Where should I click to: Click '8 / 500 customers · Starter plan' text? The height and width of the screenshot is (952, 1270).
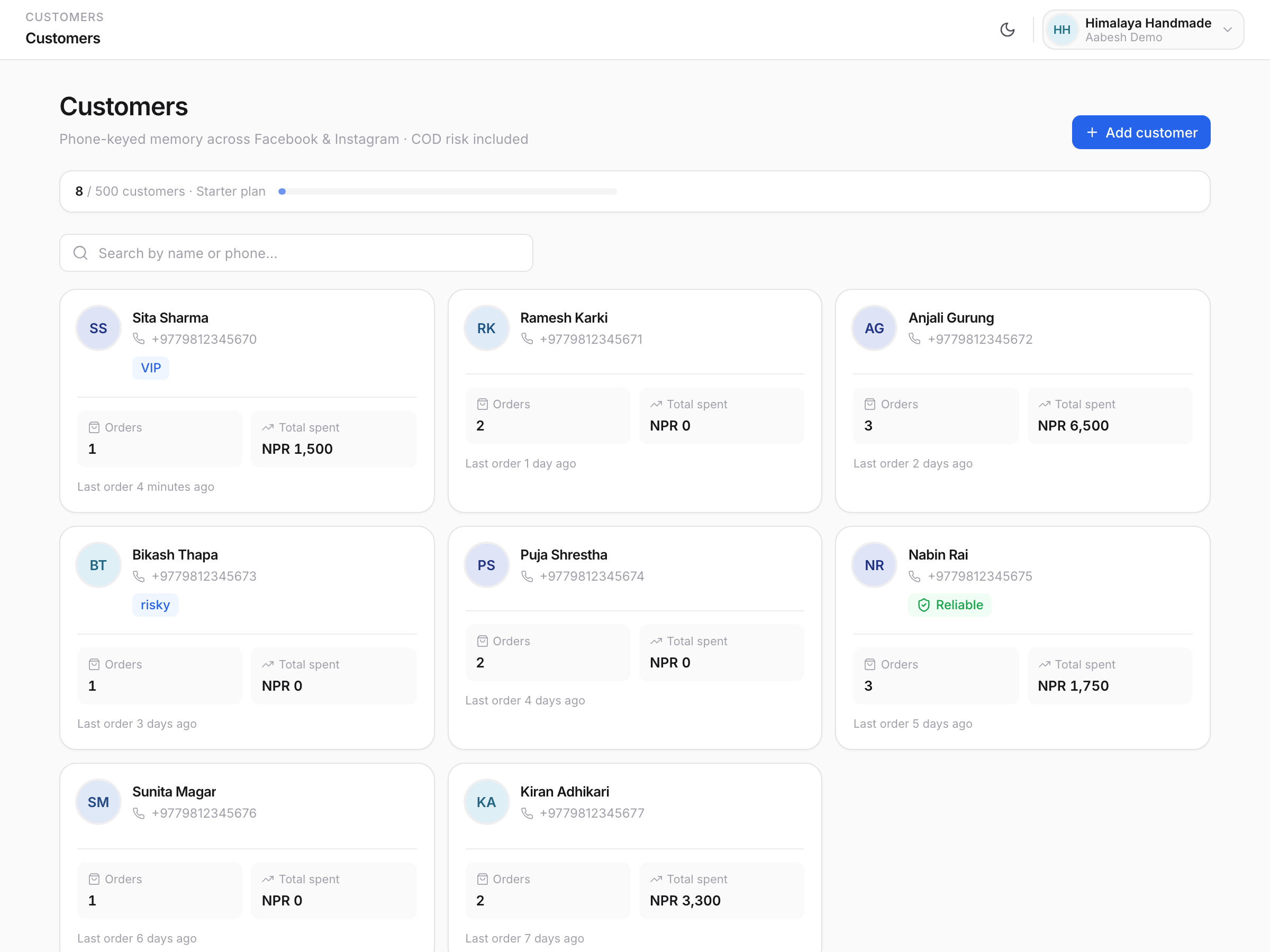(x=170, y=191)
